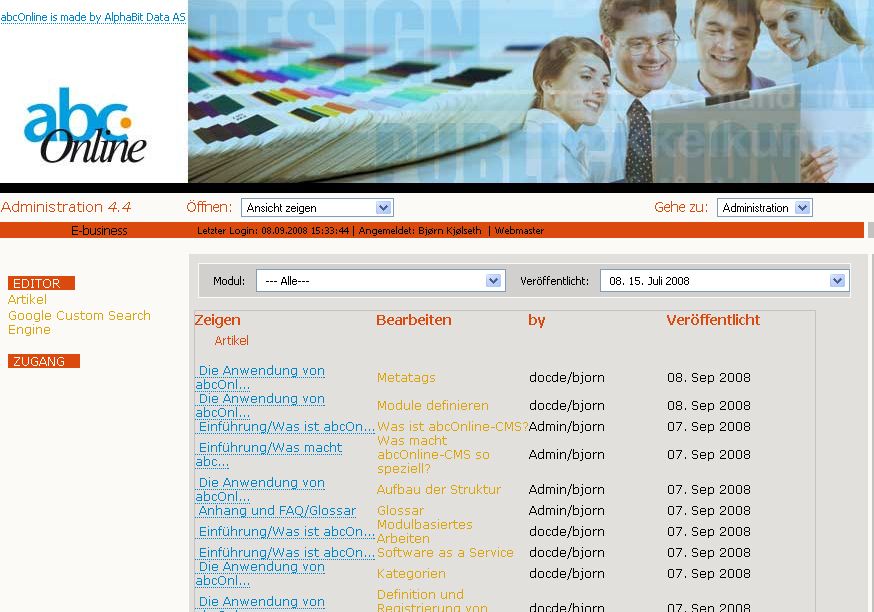Edit Kategorien article
This screenshot has width=874, height=612.
(411, 574)
